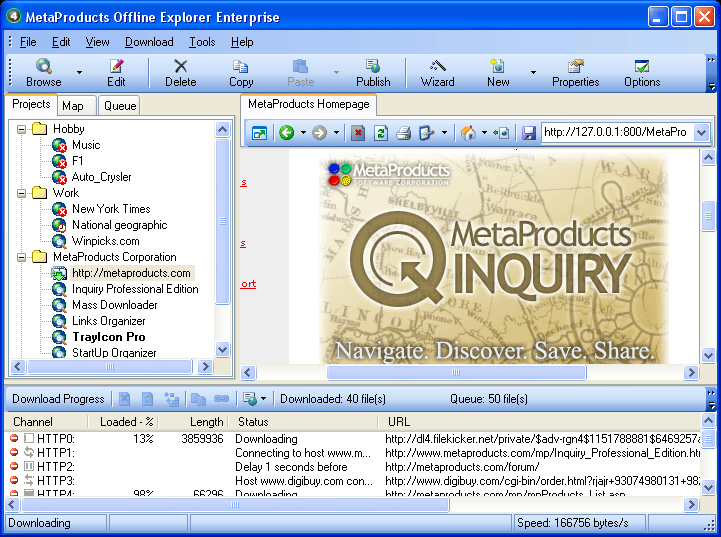The image size is (721, 537).
Task: Open the Back history dropdown arrow
Action: point(303,133)
